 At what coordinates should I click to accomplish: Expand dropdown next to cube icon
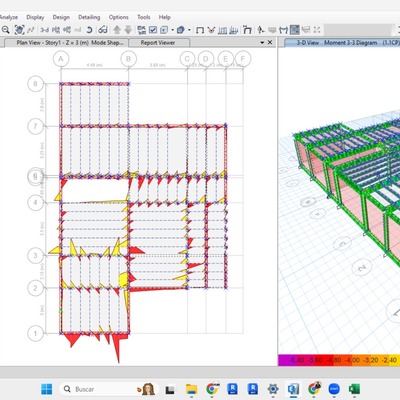pyautogui.click(x=189, y=30)
